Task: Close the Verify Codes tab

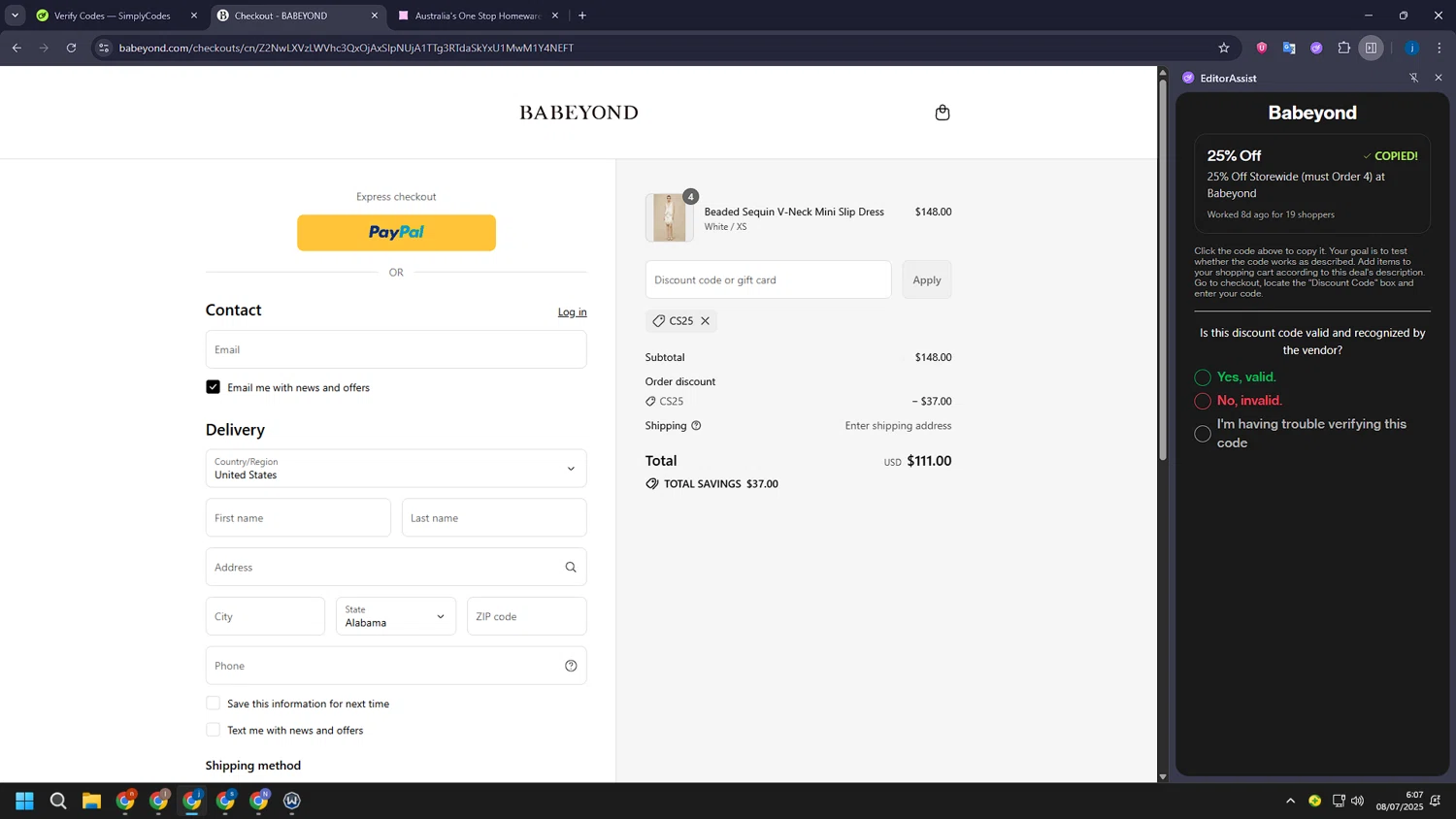Action: pos(193,16)
